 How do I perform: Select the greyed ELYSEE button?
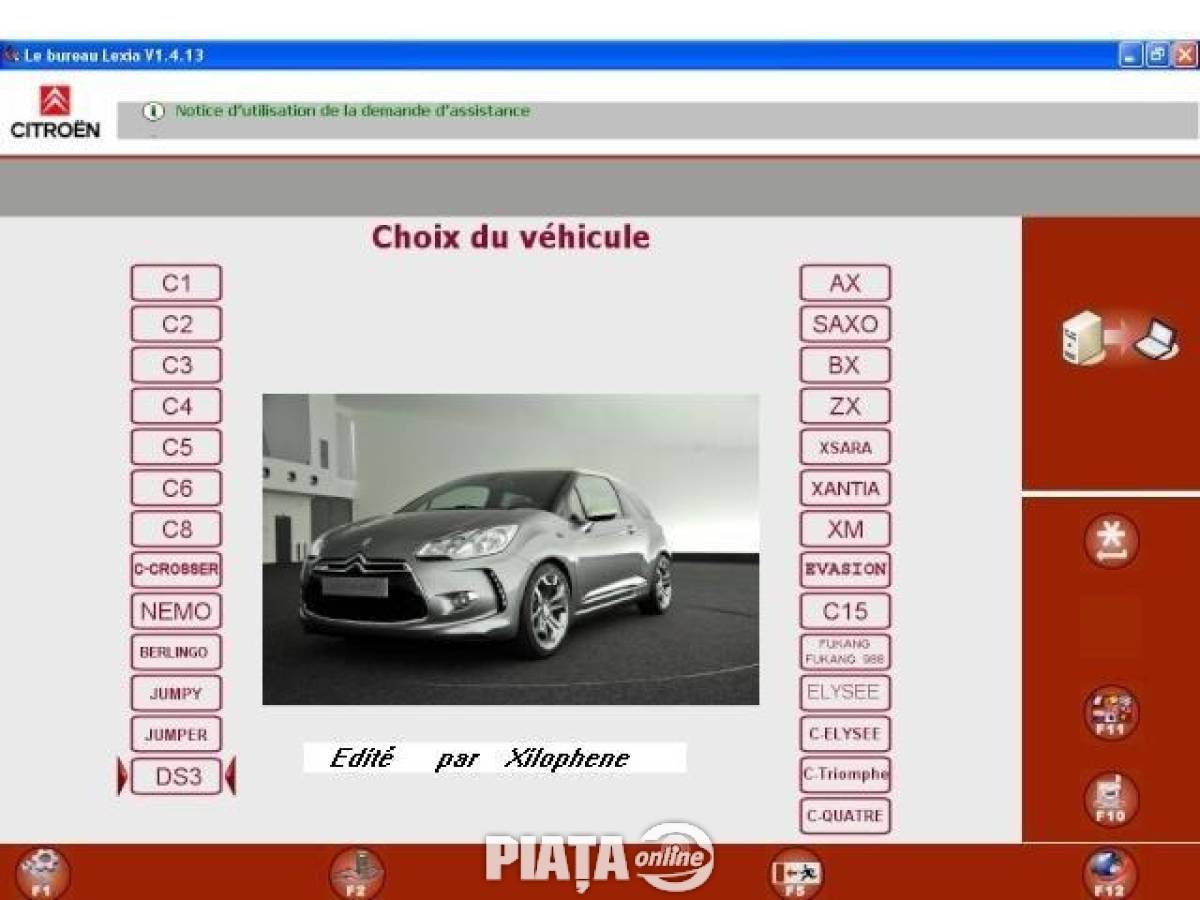pyautogui.click(x=845, y=693)
